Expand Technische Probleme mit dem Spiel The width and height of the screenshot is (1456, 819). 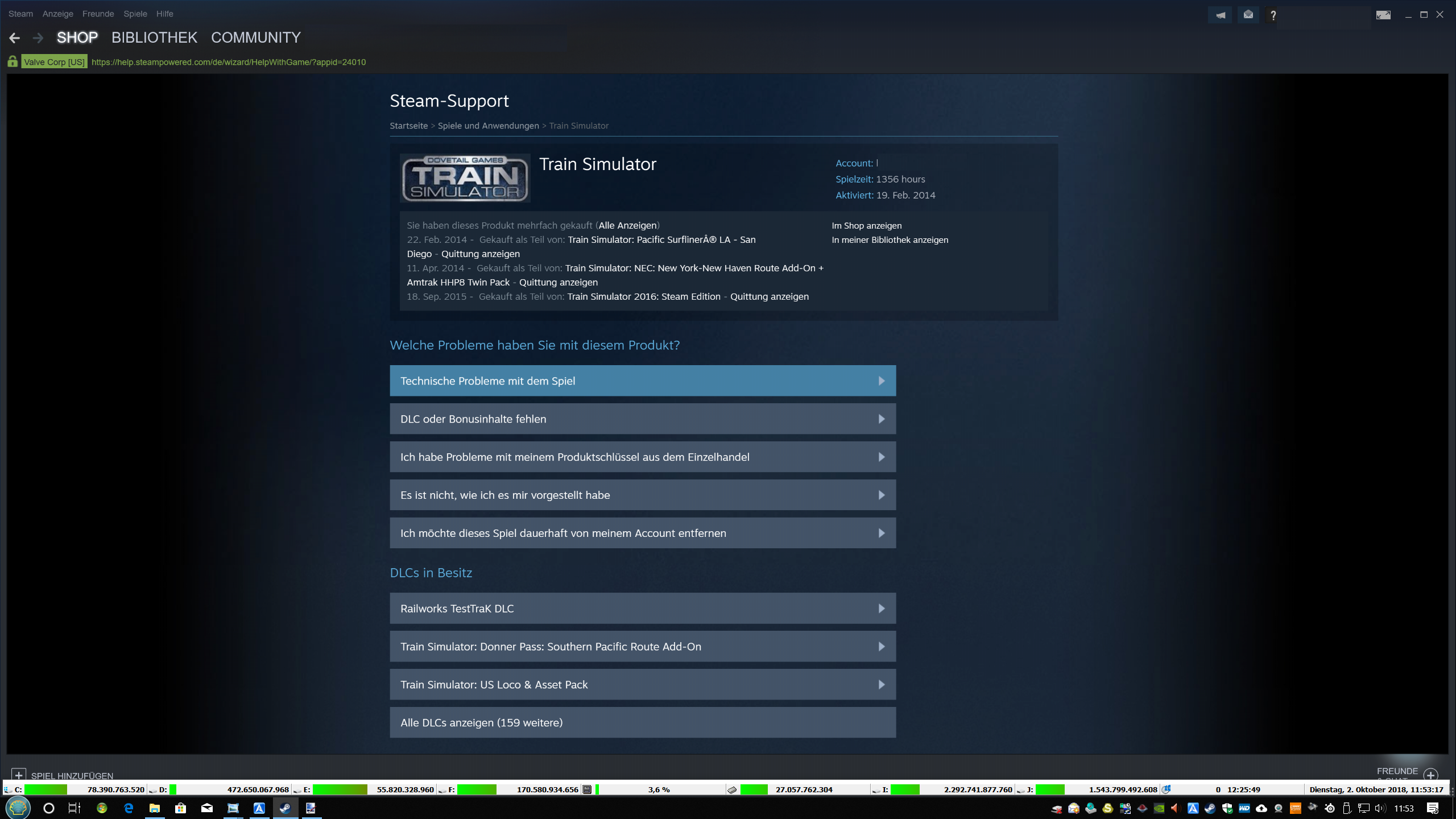(643, 381)
